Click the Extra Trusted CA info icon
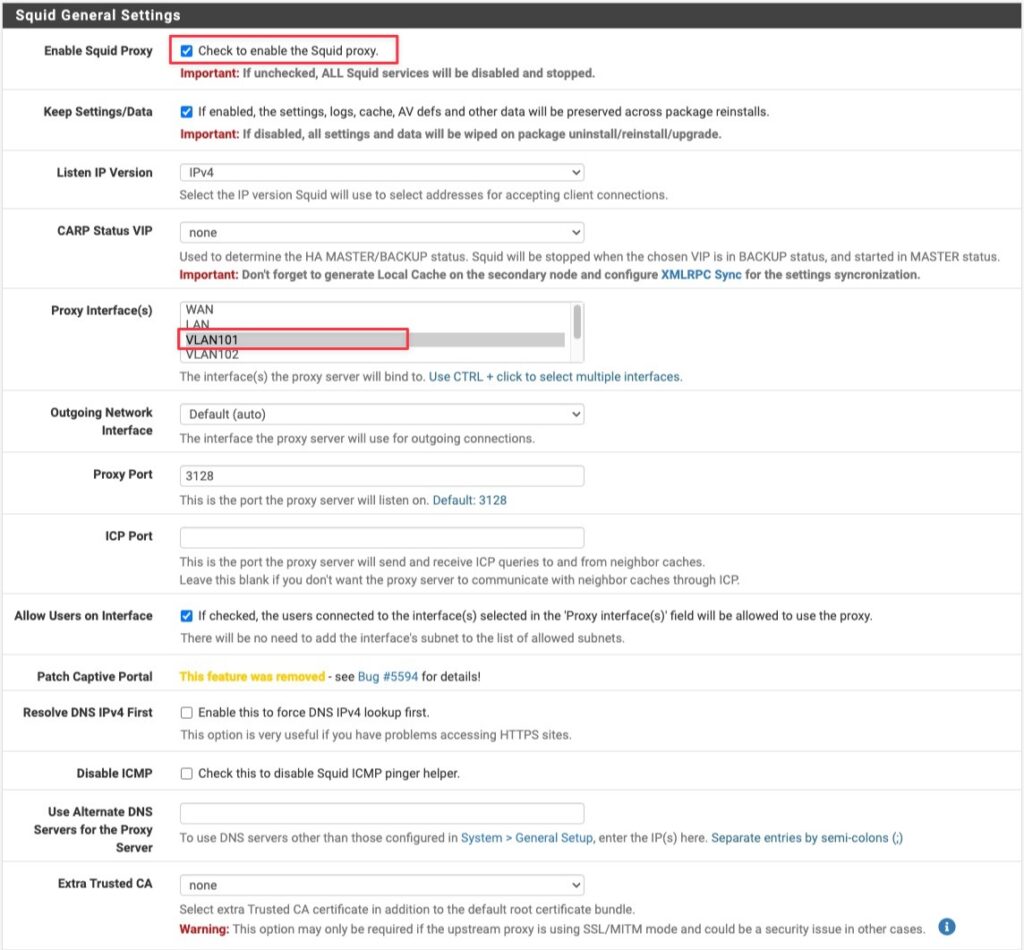 pos(946,926)
